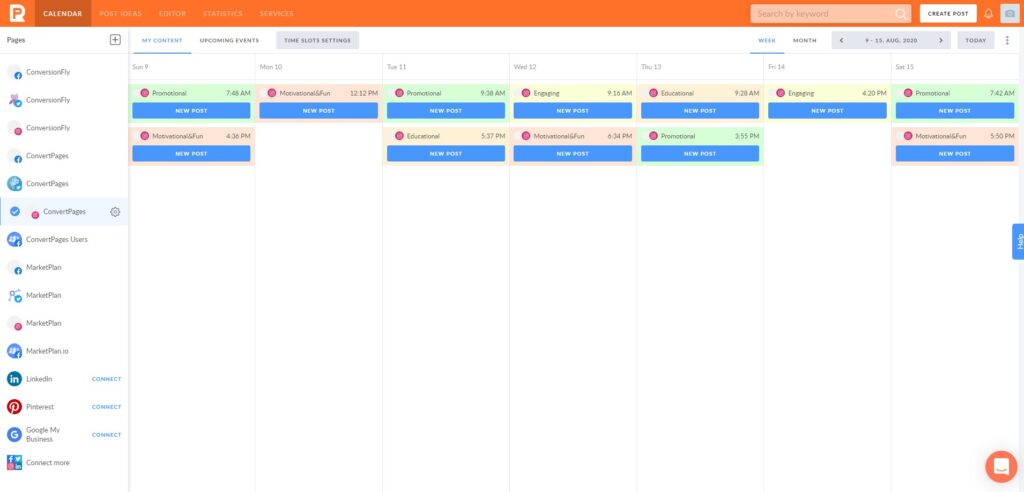Click New Post under Tuesday 5:37 PM Educational
Viewport: 1024px width, 492px height.
tap(446, 154)
